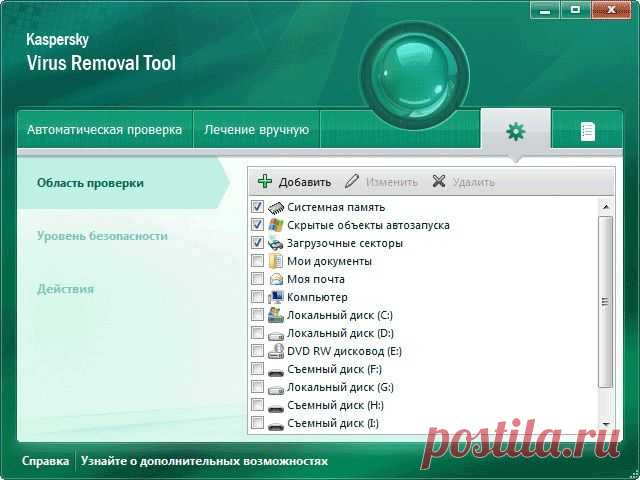
Task: Check Съемный диск (H:) checkbox
Action: (257, 404)
